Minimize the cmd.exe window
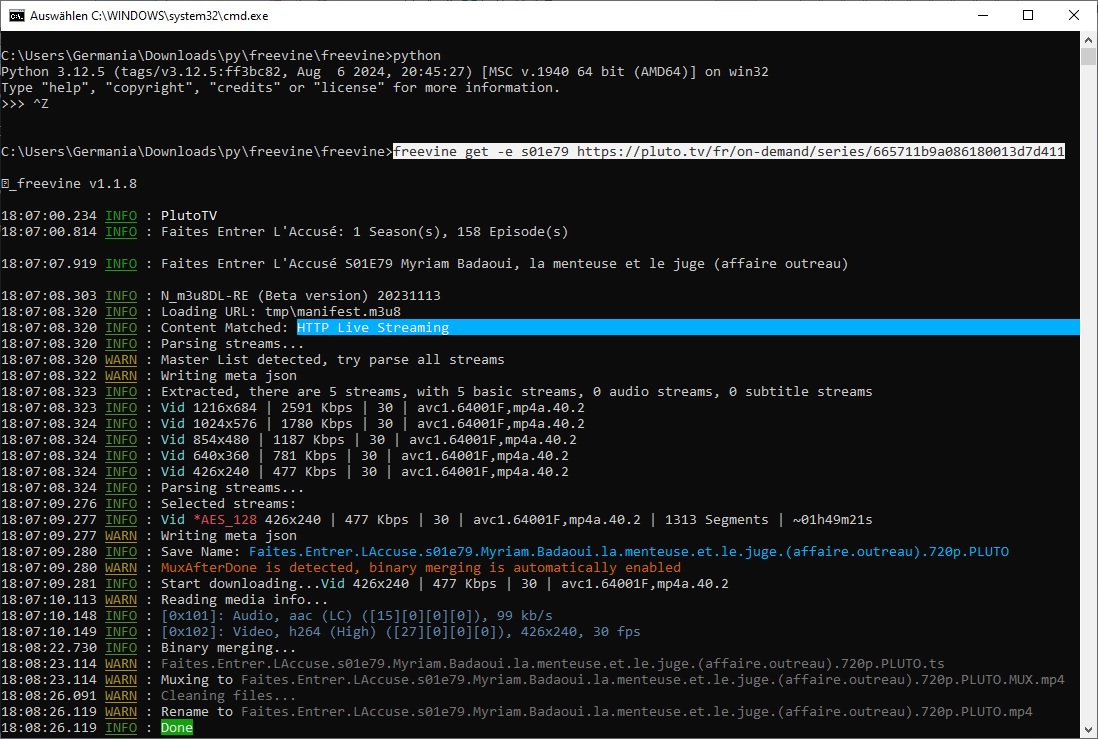Image resolution: width=1098 pixels, height=739 pixels. 982,15
